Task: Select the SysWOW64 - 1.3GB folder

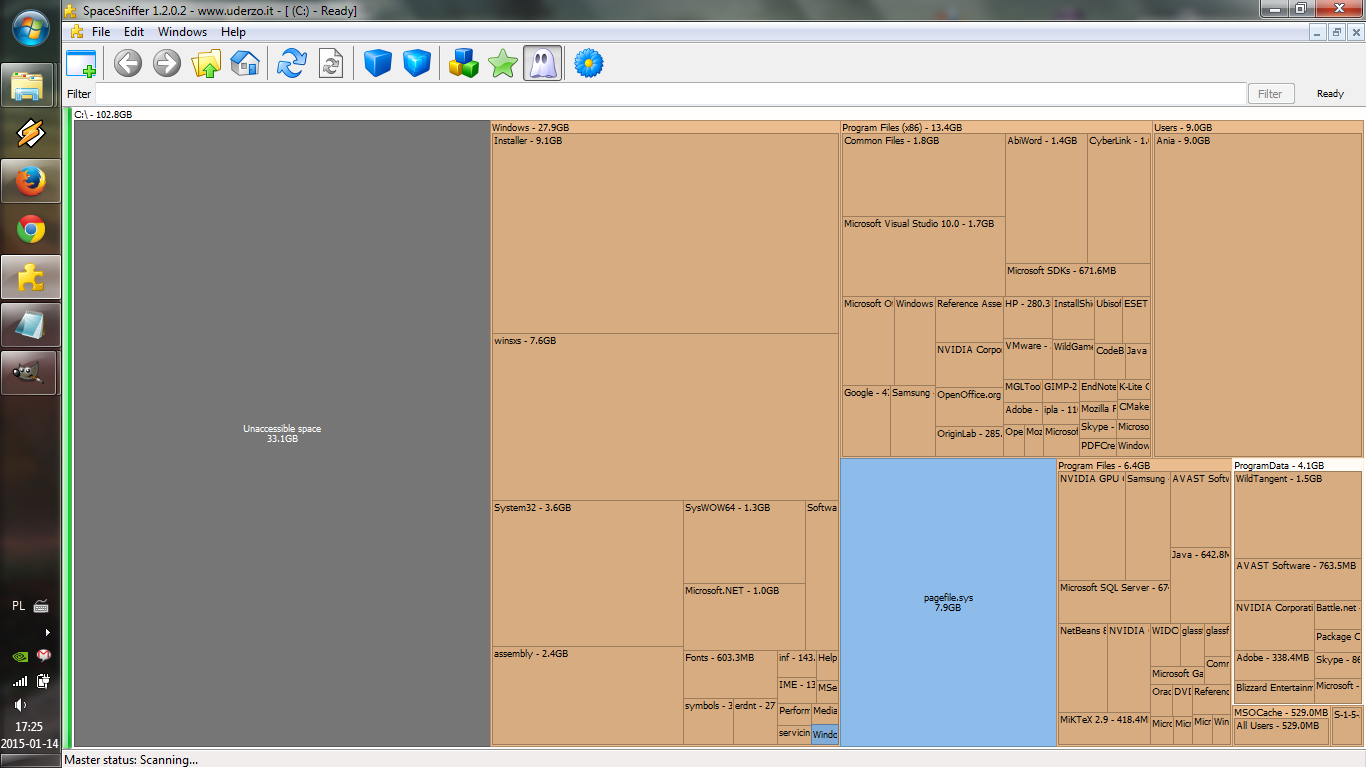Action: [x=744, y=542]
